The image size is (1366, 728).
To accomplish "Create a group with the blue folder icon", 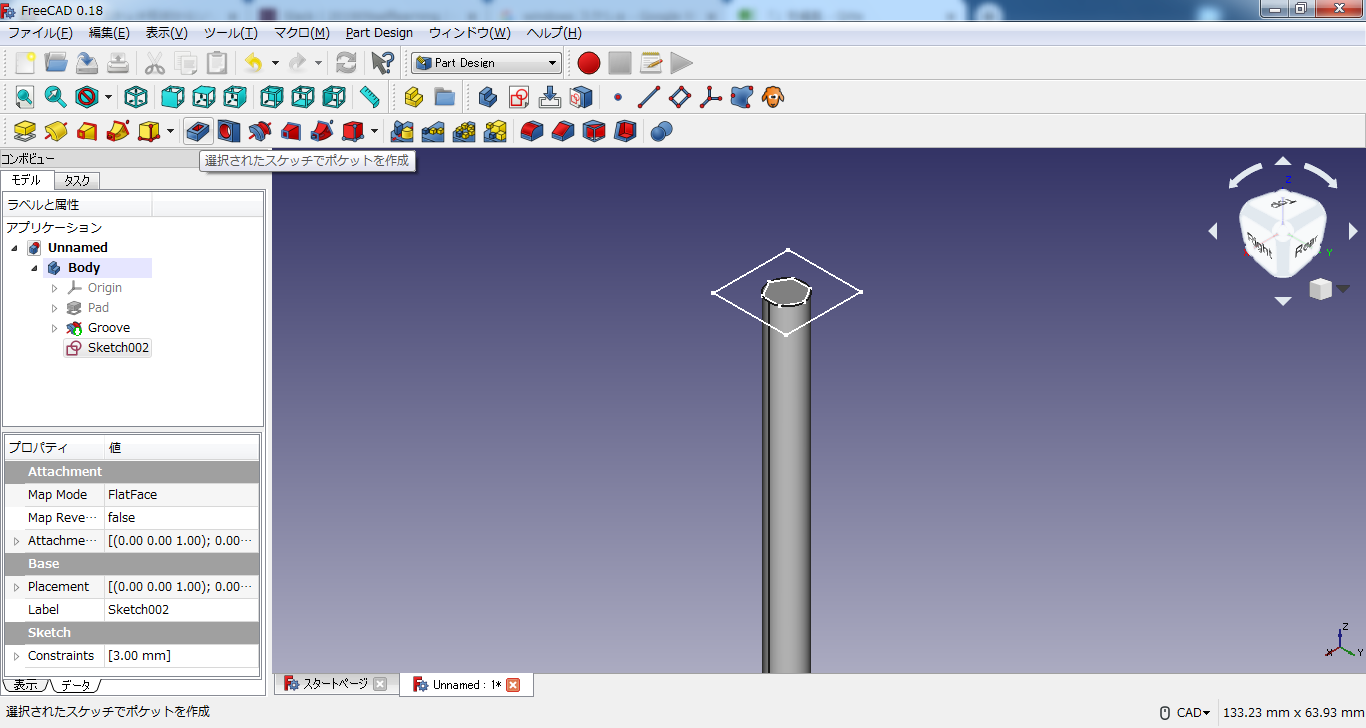I will coord(445,97).
